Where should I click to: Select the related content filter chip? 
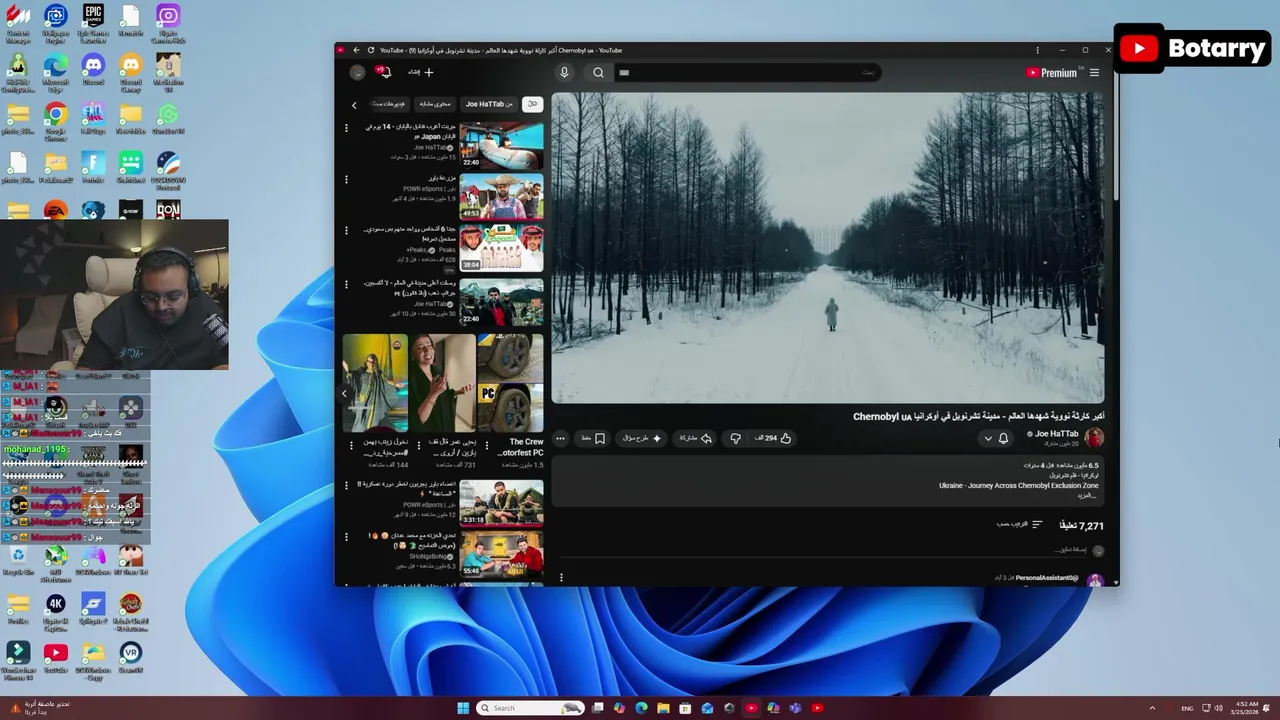435,104
